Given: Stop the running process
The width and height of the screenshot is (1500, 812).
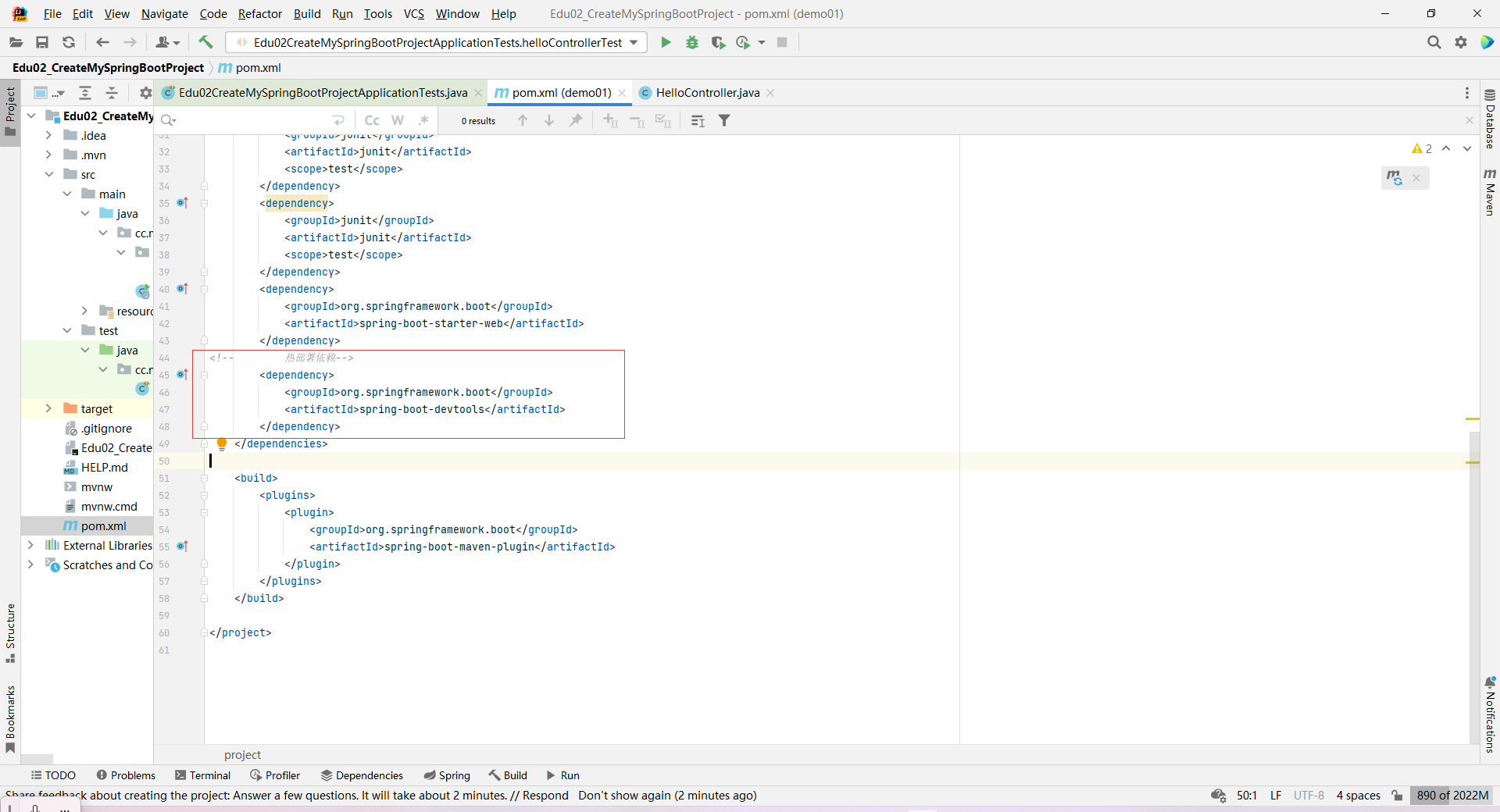Looking at the screenshot, I should tap(782, 42).
